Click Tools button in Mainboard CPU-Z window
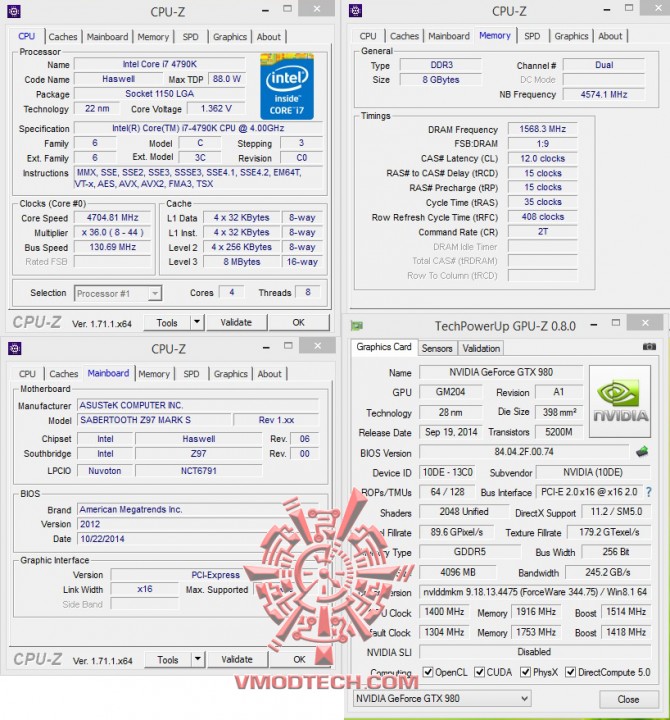This screenshot has height=720, width=670. 168,659
